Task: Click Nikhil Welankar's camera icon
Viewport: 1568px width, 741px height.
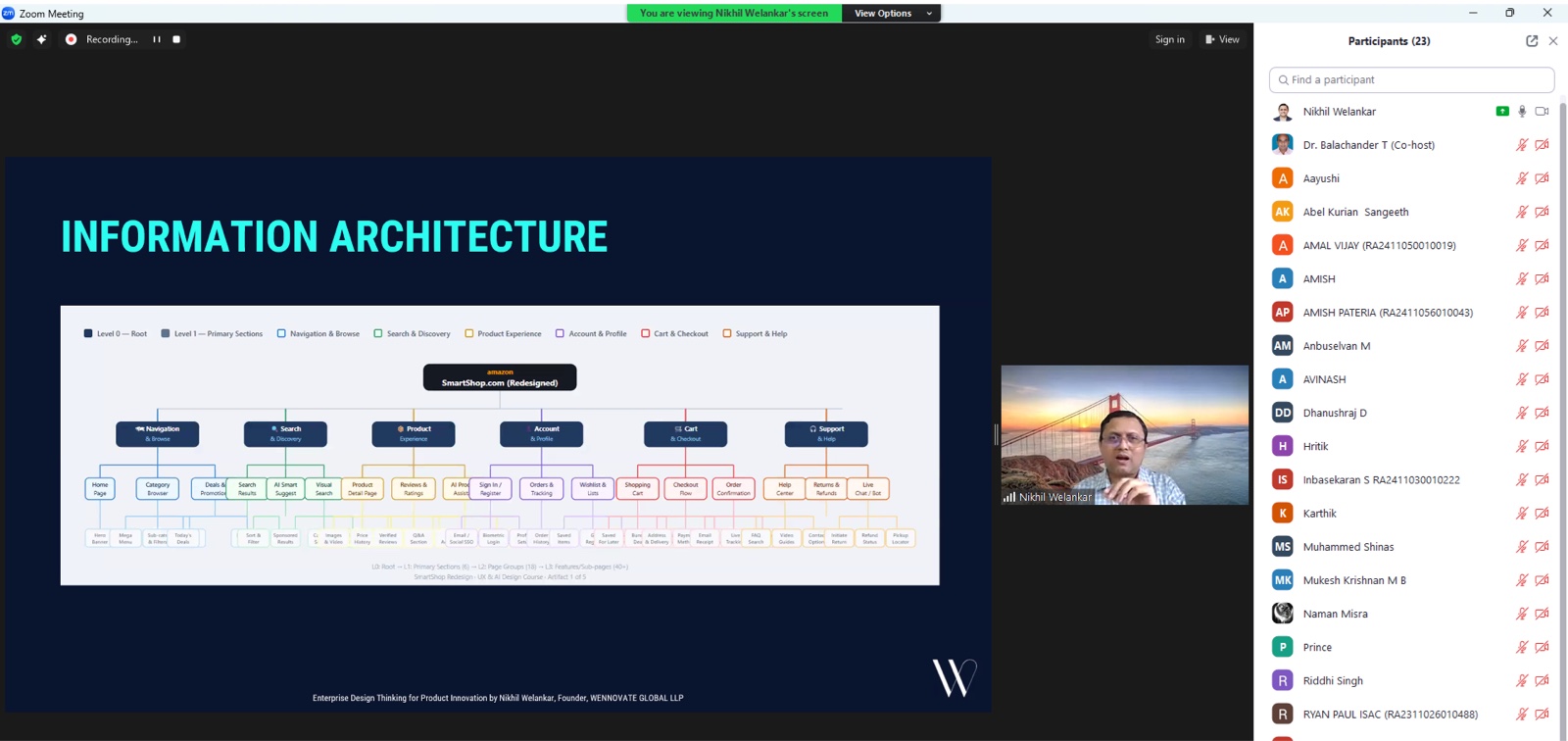Action: (1542, 112)
